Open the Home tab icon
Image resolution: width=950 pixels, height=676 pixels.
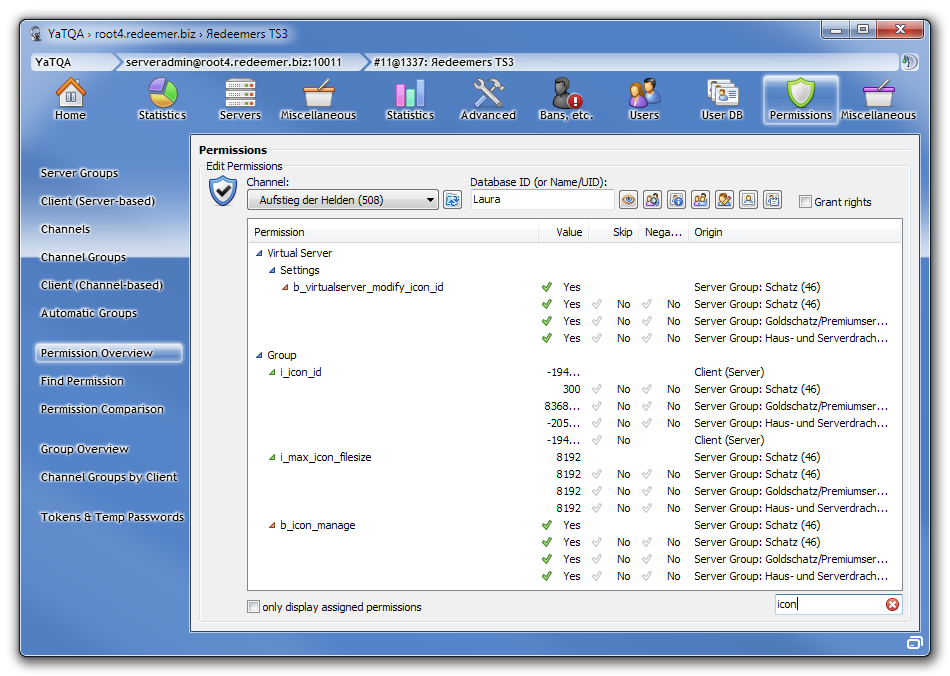pos(69,99)
